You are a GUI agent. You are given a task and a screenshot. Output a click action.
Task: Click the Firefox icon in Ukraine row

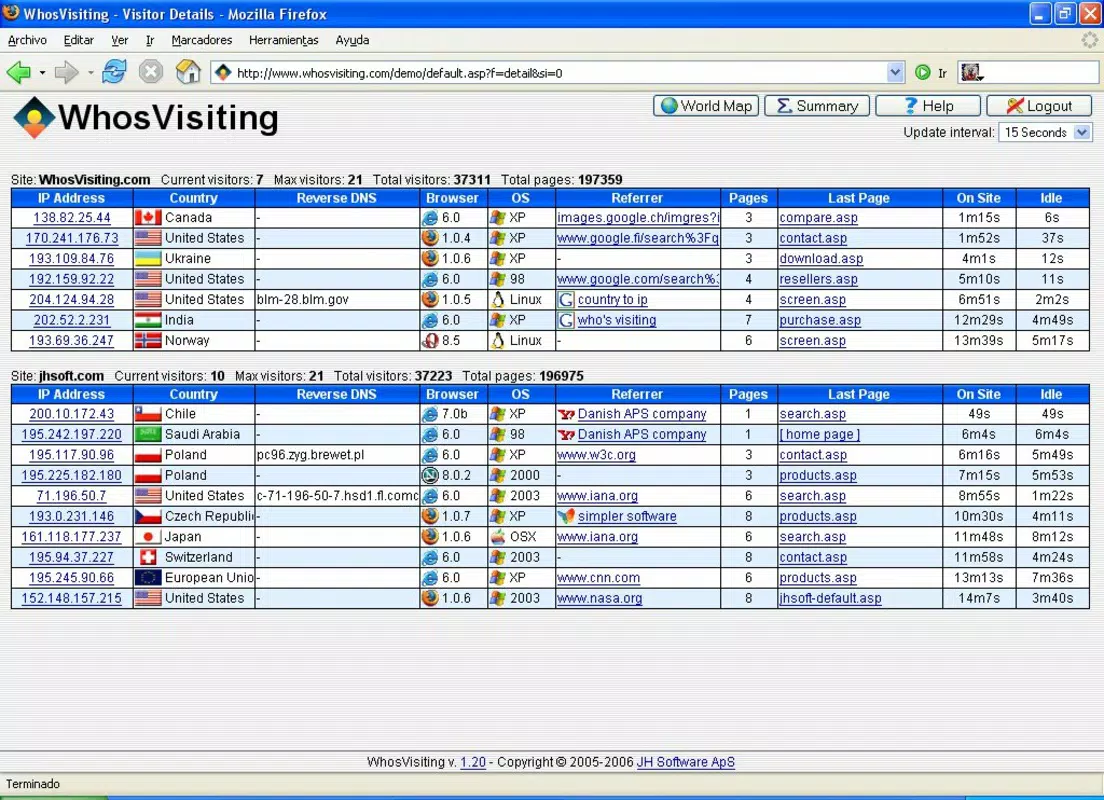click(429, 258)
